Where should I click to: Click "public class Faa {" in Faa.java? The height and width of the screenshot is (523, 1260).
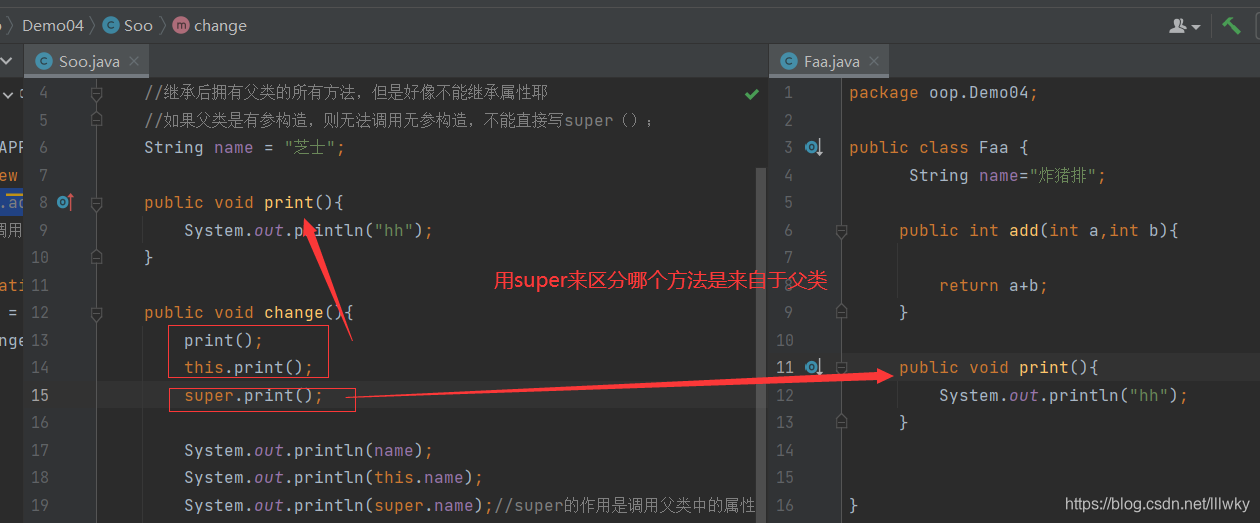tap(939, 147)
